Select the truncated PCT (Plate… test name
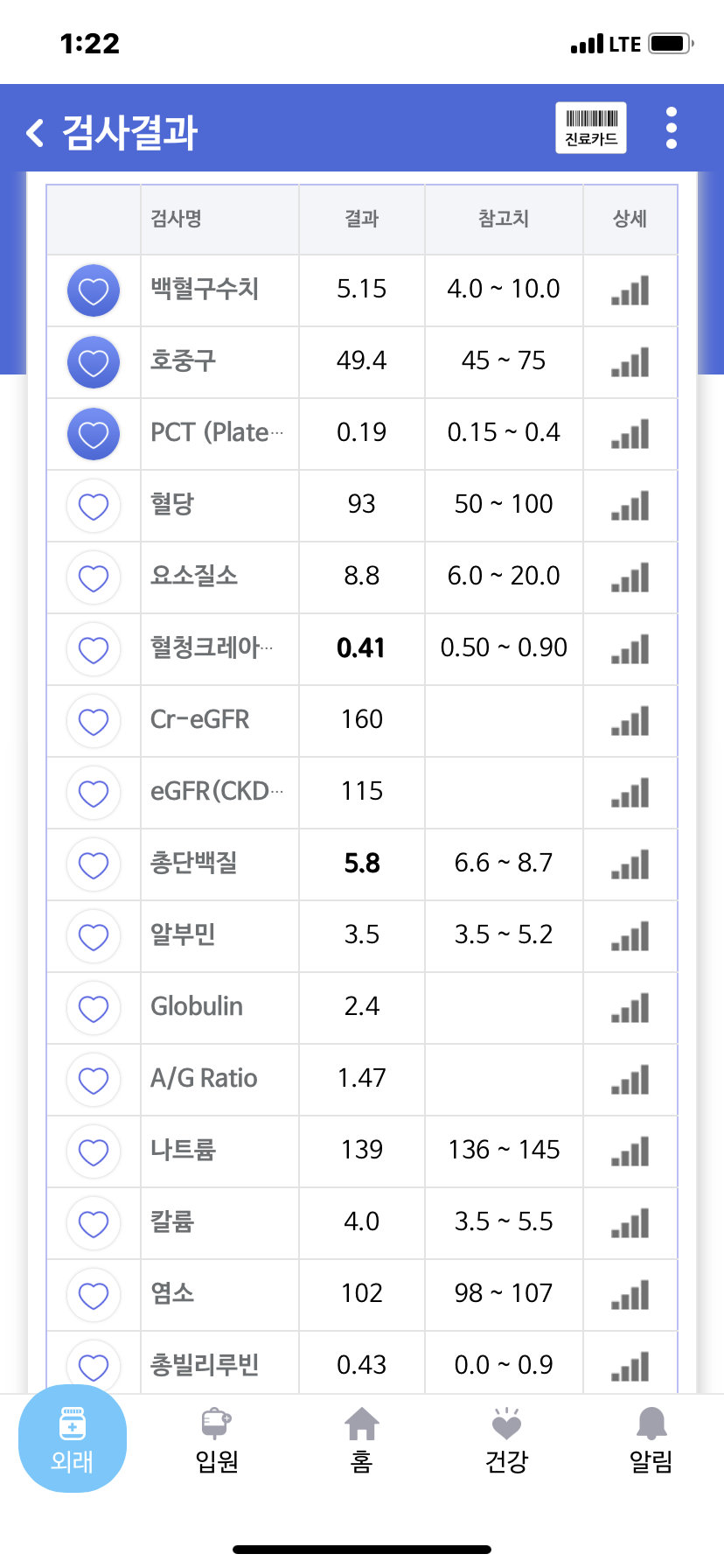Image resolution: width=724 pixels, height=1568 pixels. 217,432
